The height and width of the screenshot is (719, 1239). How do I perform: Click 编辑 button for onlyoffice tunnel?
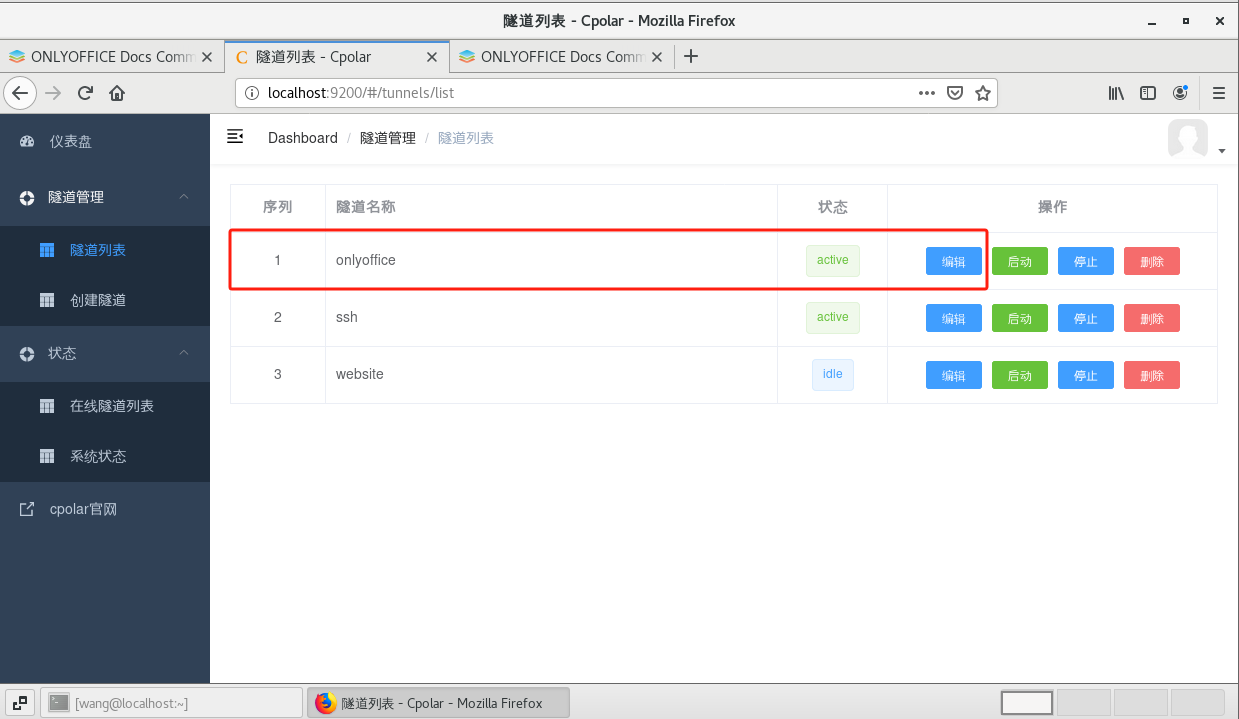[953, 261]
